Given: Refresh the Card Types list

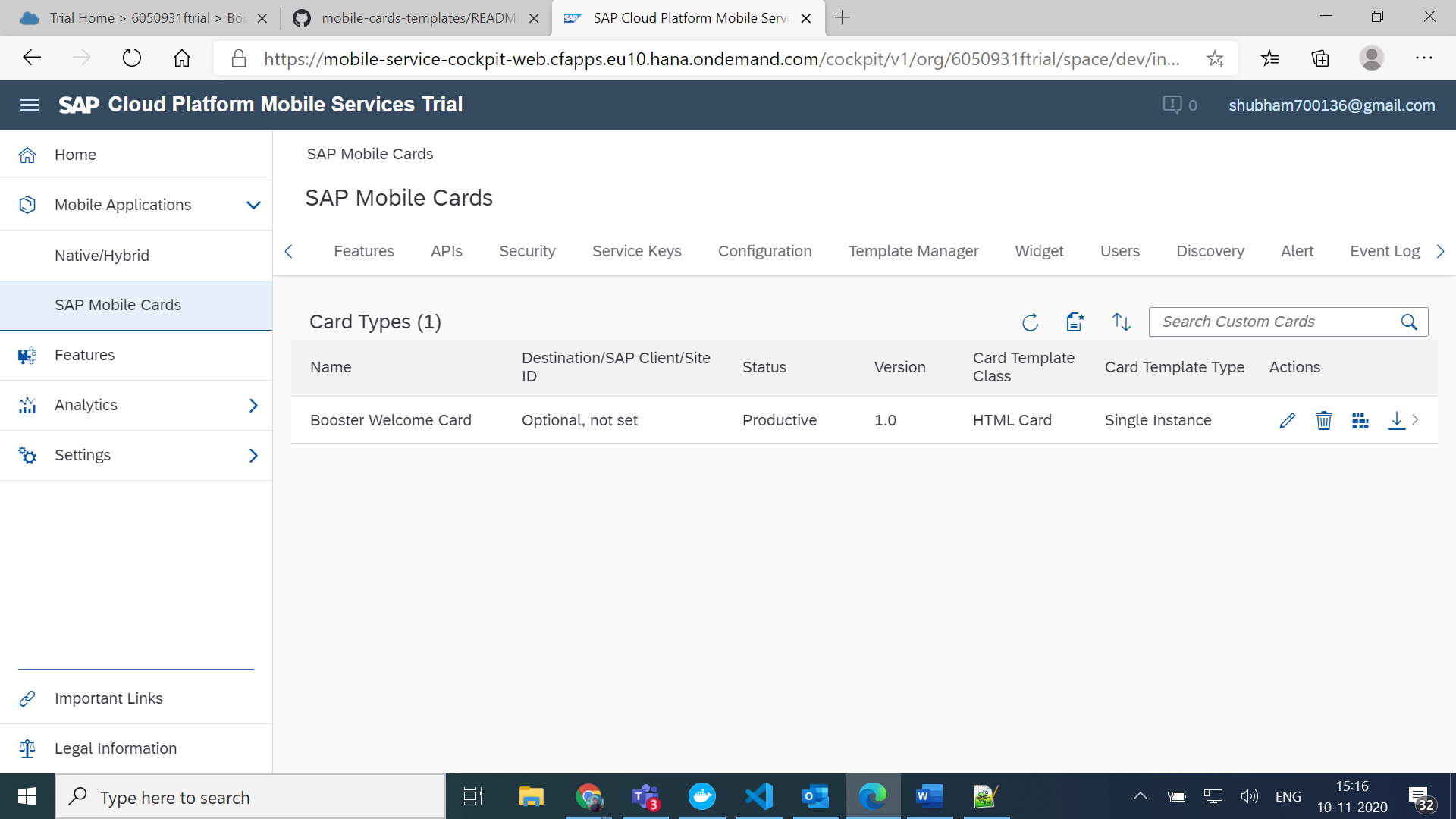Looking at the screenshot, I should (x=1030, y=322).
